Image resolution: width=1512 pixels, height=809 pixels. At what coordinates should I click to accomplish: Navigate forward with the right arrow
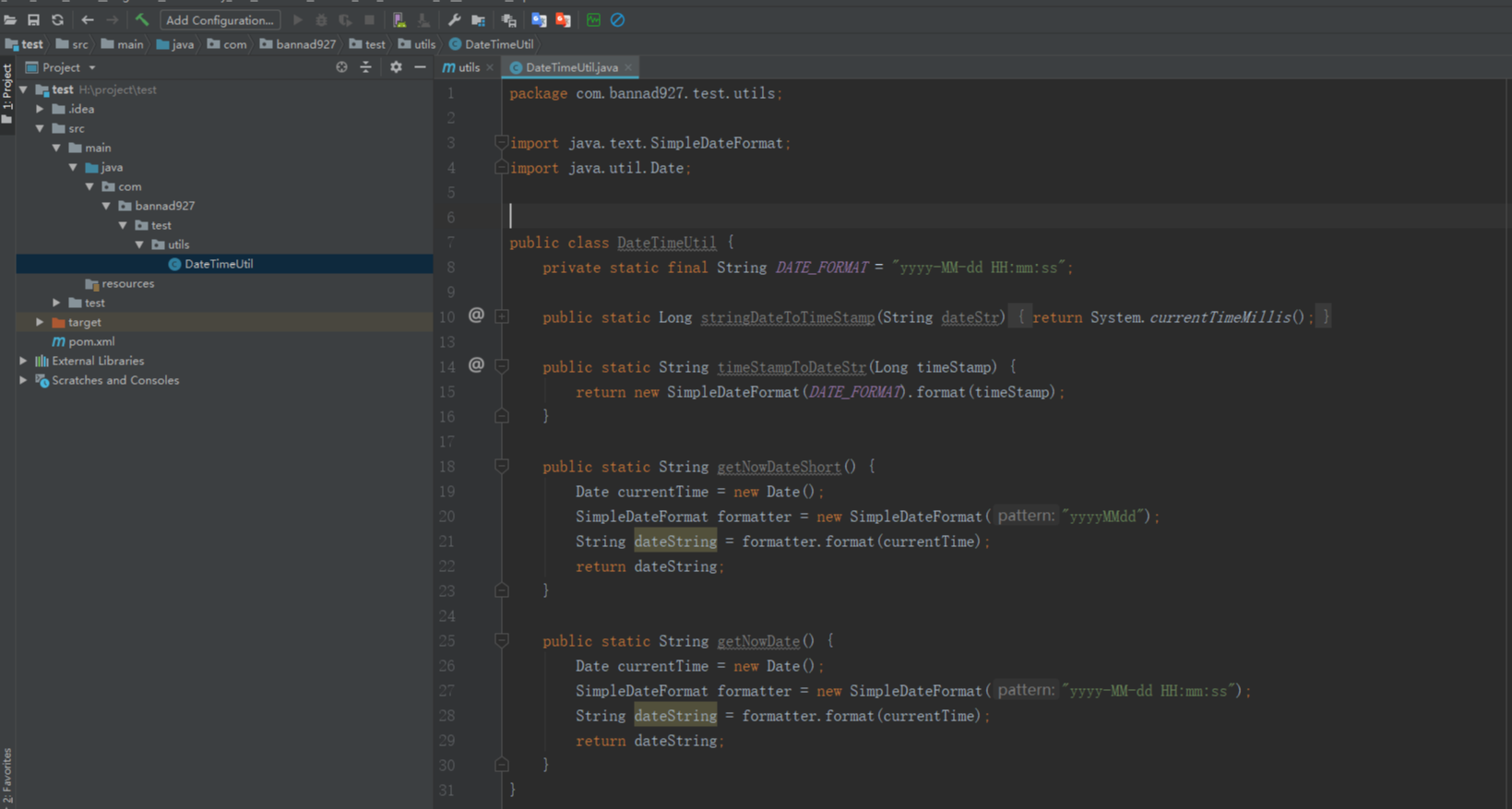(112, 19)
